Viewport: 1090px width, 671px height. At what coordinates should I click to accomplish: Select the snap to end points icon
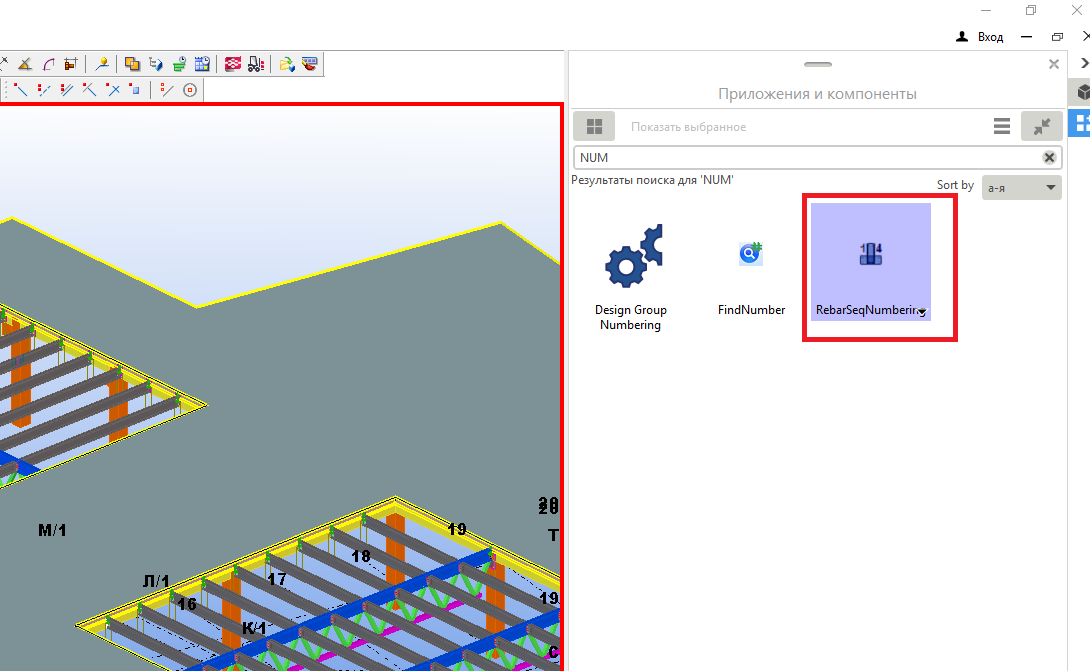tap(21, 90)
